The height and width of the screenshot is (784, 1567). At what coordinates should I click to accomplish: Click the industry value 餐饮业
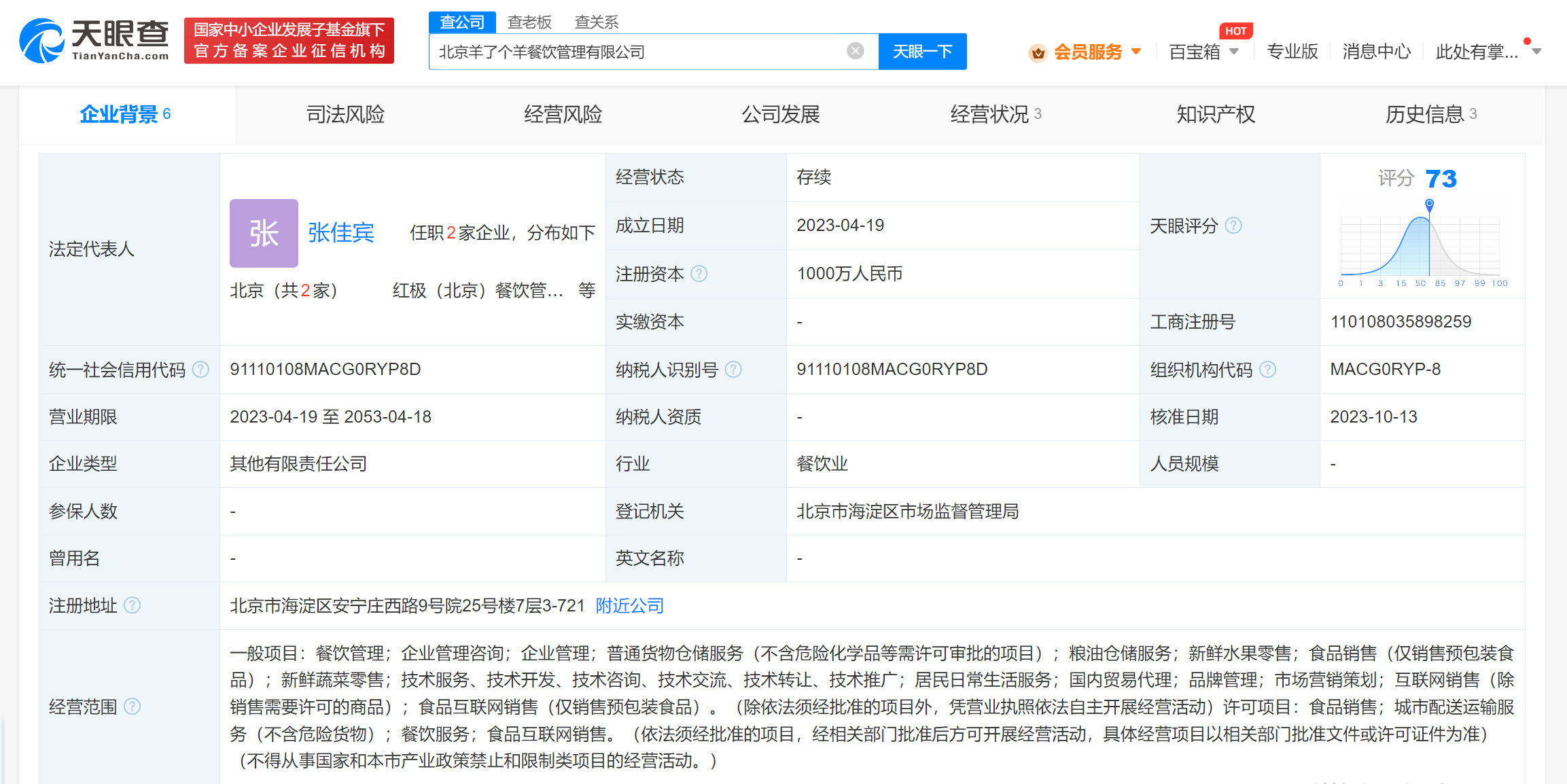coord(822,463)
